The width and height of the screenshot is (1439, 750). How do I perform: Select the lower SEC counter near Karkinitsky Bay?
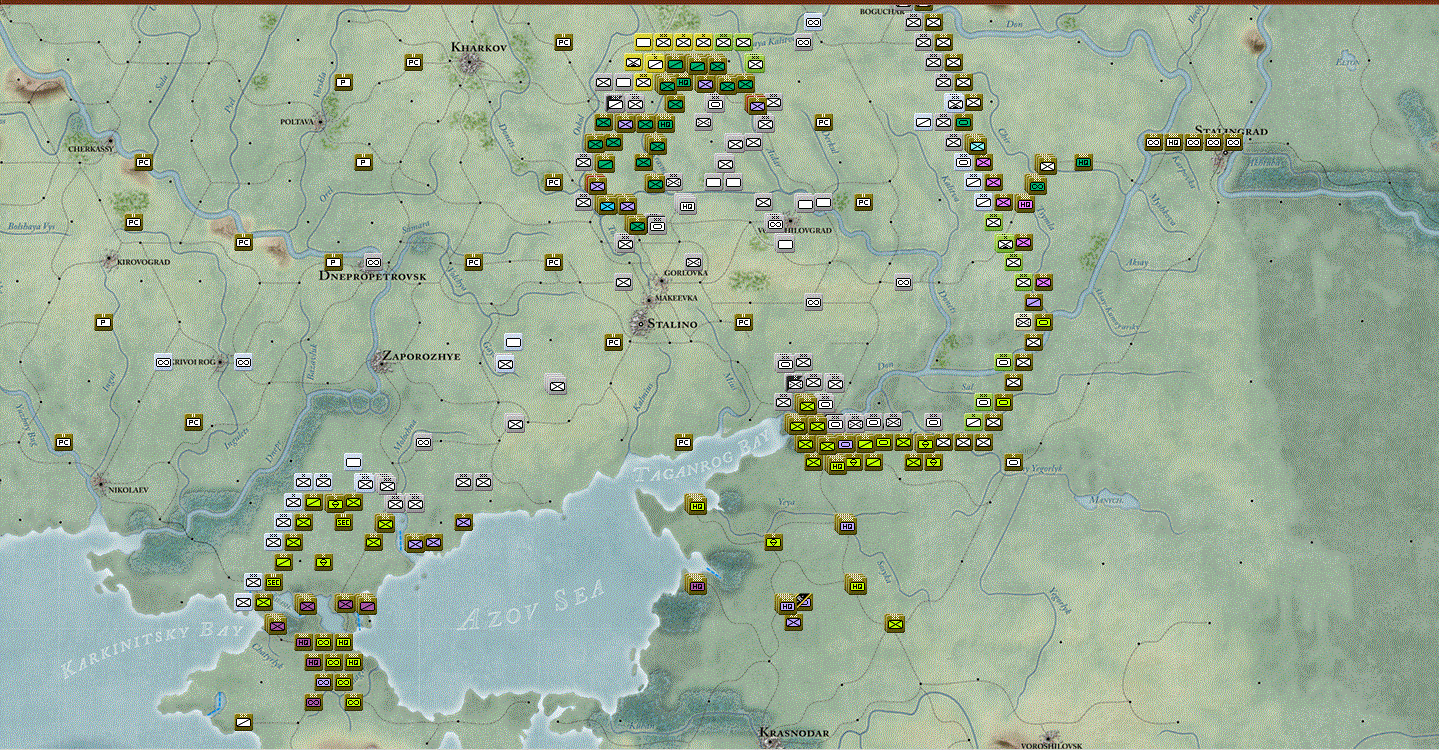(273, 582)
